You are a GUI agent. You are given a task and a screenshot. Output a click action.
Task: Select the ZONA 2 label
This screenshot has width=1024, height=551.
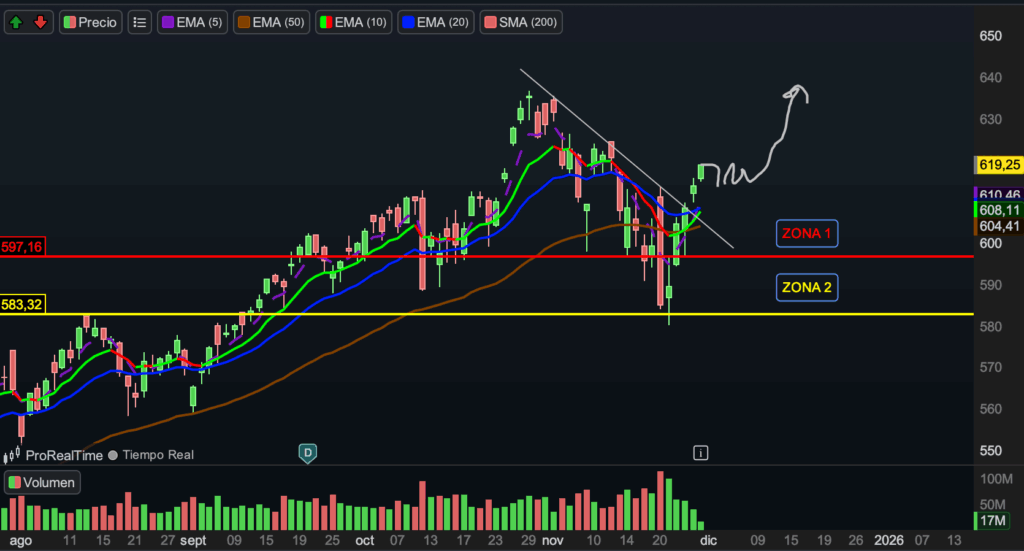pyautogui.click(x=806, y=289)
